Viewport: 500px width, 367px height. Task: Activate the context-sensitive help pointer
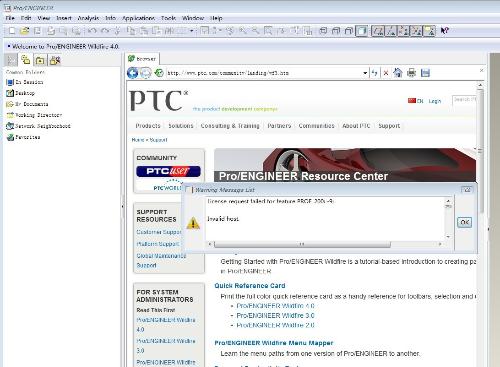[x=444, y=31]
